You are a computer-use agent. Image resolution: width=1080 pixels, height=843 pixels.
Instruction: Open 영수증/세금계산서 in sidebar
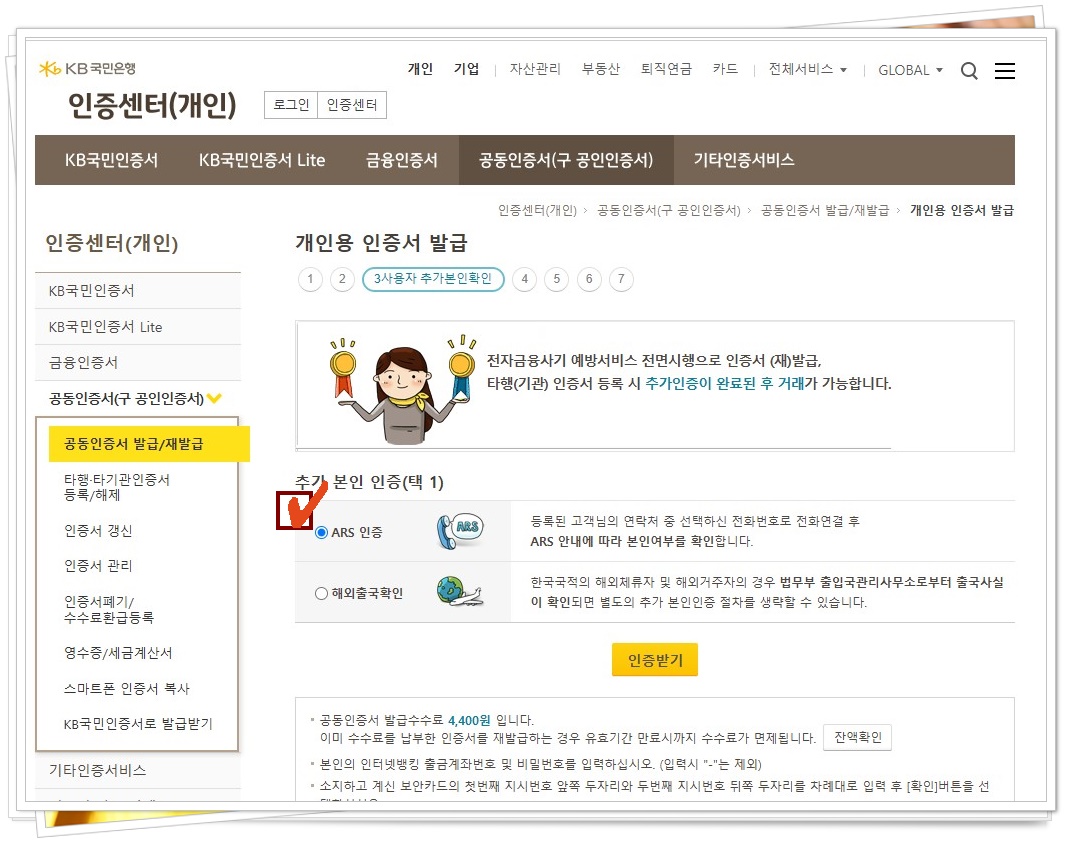118,652
